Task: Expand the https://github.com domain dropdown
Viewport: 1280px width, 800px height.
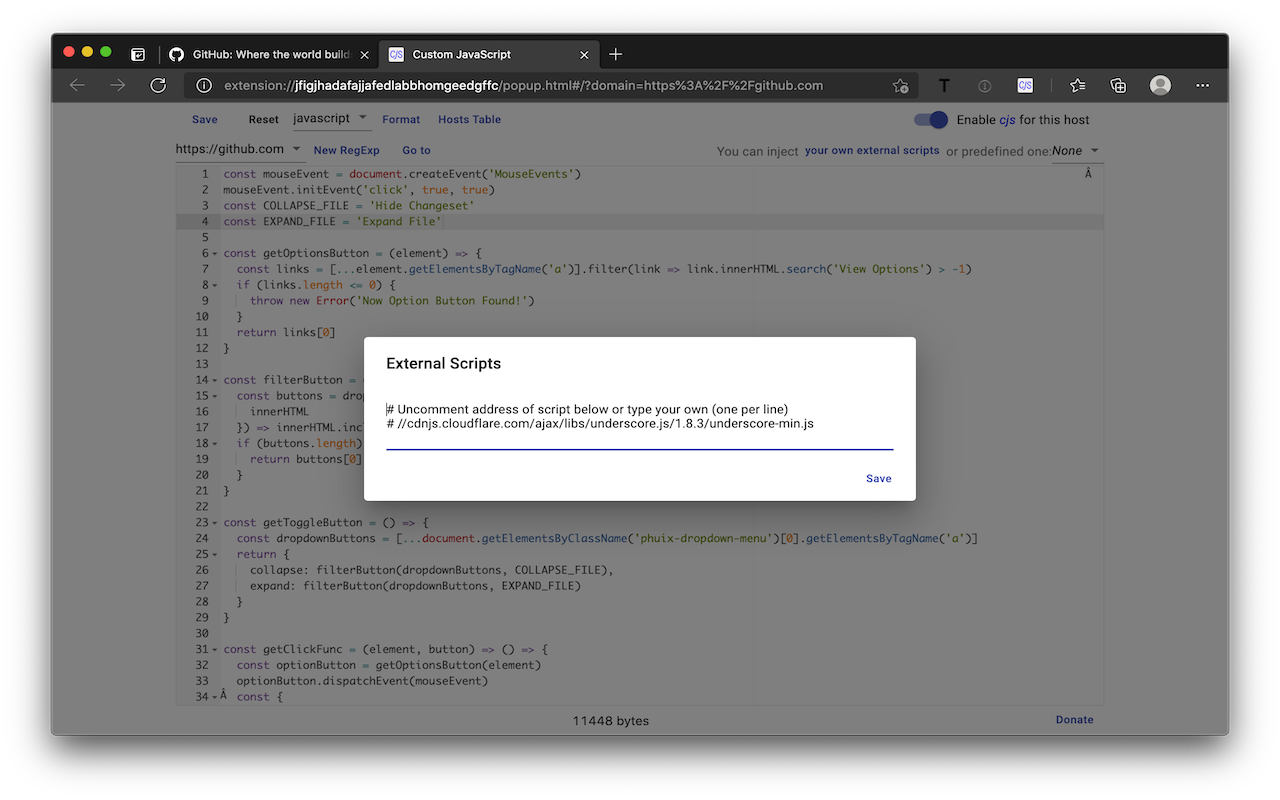Action: [240, 149]
